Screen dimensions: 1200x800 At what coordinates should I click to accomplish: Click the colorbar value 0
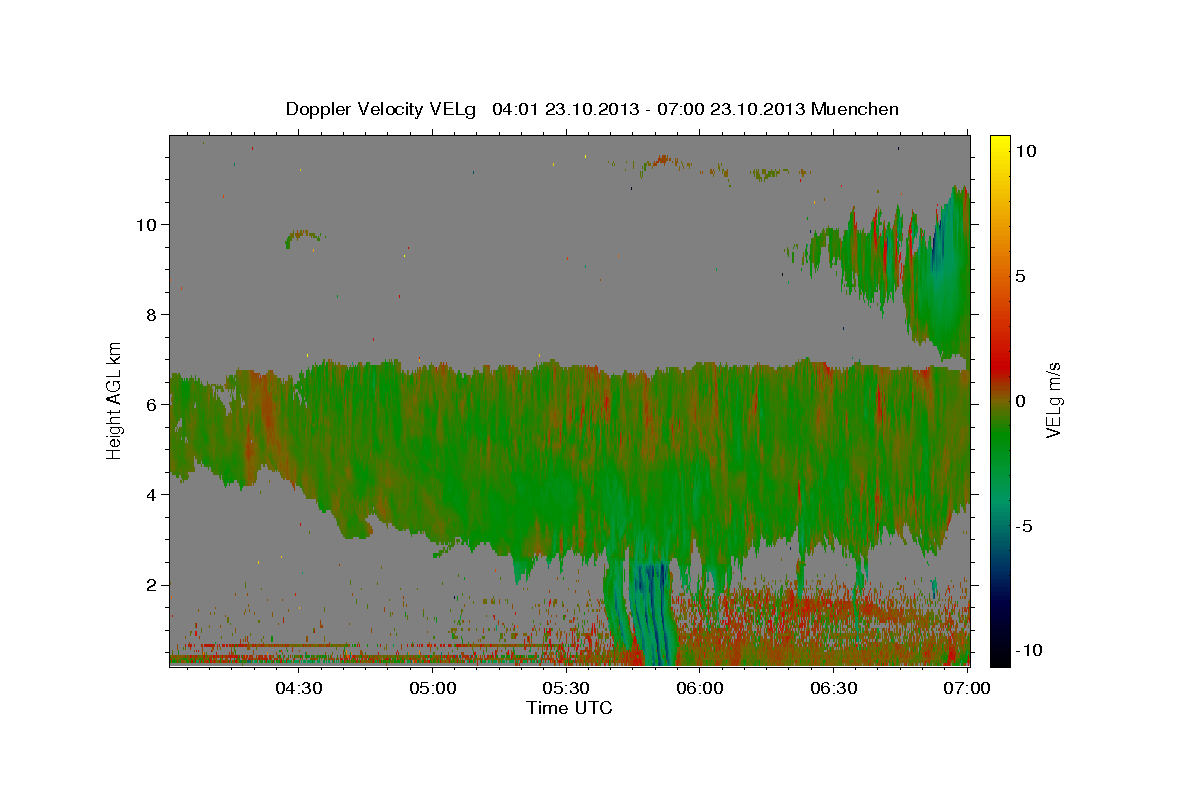coord(1023,401)
